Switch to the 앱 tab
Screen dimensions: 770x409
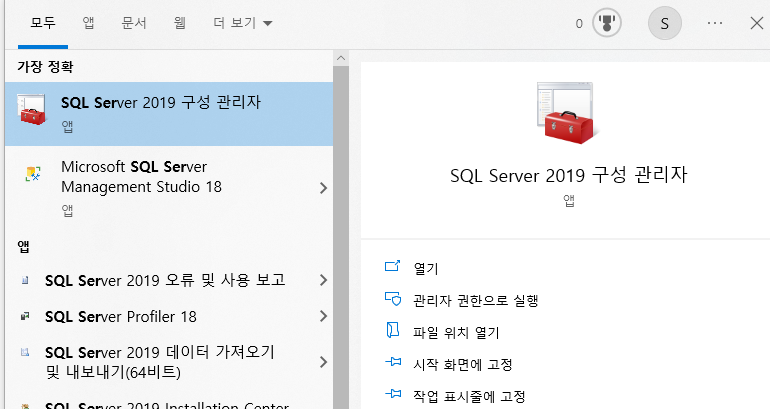pyautogui.click(x=88, y=23)
